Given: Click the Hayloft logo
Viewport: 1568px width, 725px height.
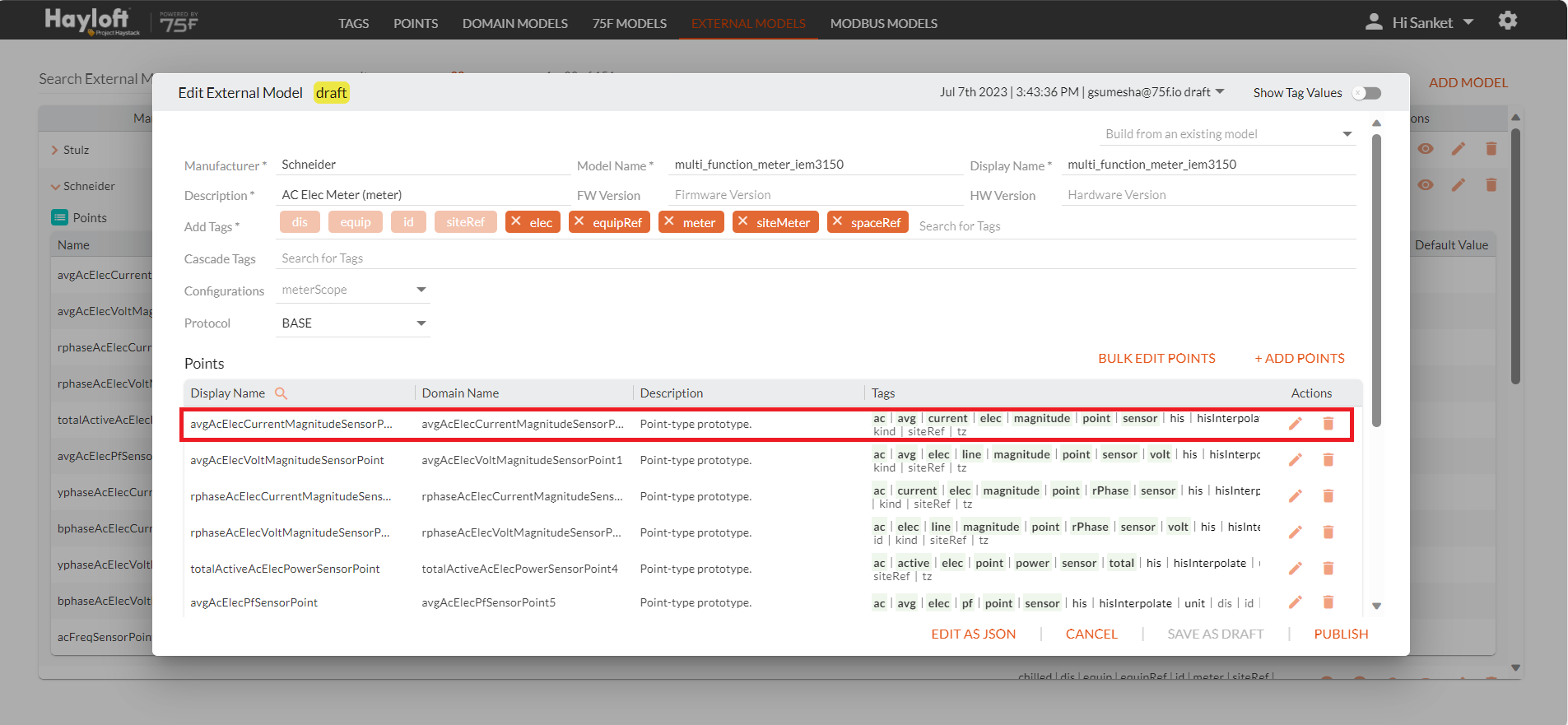Looking at the screenshot, I should (91, 21).
